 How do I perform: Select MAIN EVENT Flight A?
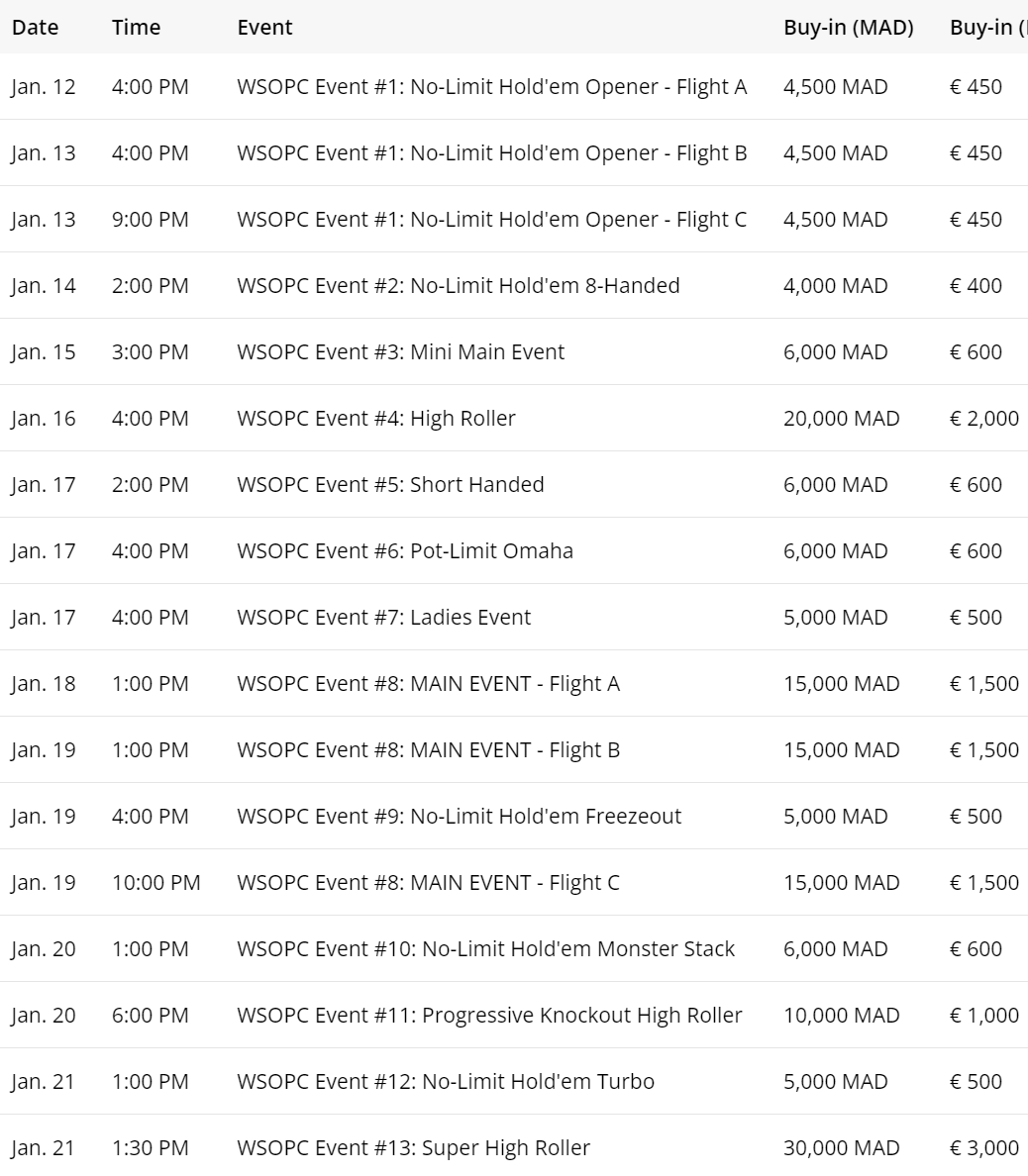(x=428, y=684)
